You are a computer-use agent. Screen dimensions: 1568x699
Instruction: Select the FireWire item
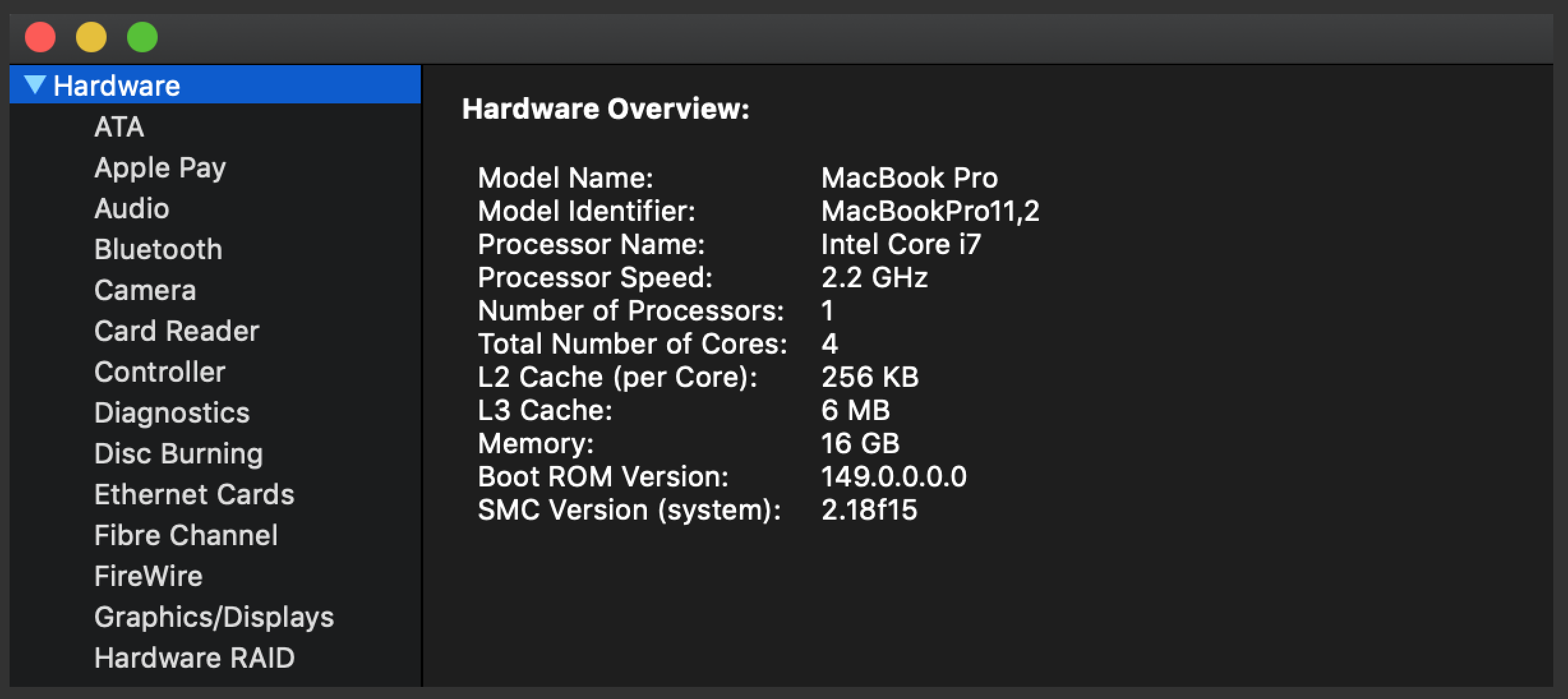tap(149, 576)
